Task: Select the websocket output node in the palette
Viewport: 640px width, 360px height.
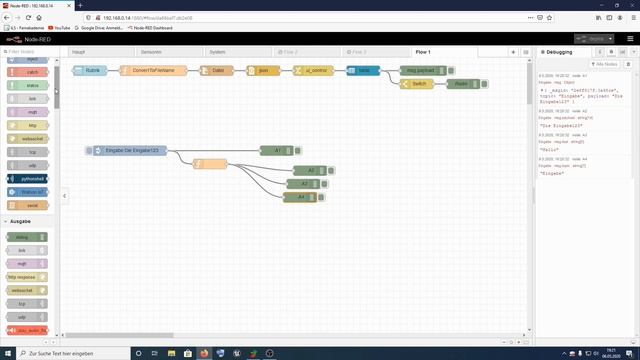Action: tap(27, 291)
